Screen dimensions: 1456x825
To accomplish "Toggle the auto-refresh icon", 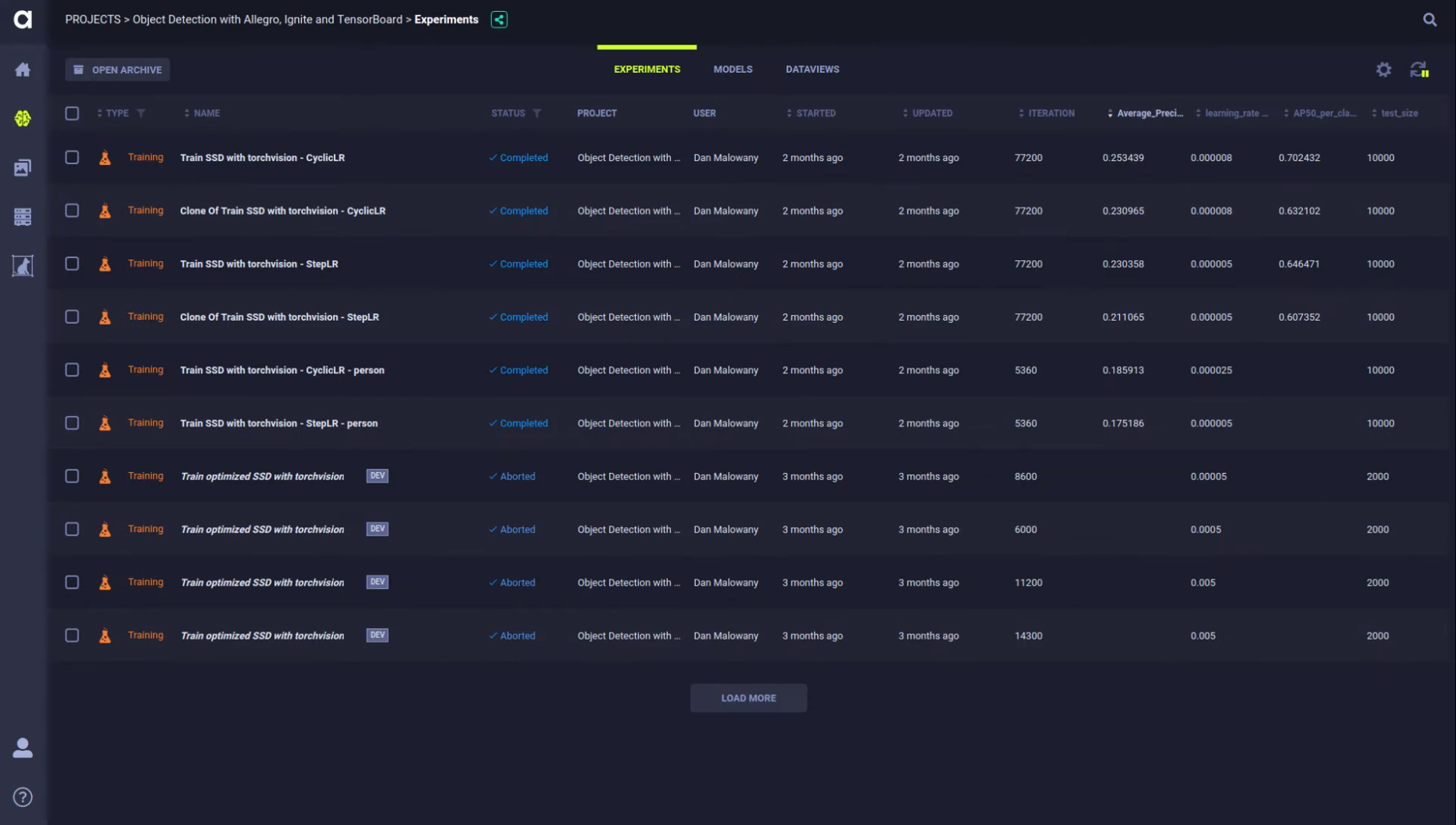I will 1419,70.
